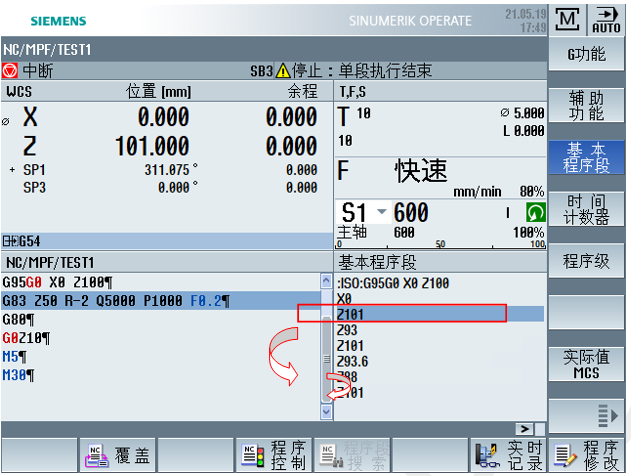Click the real-time record 实时记录 icon
This screenshot has height=476, width=631.
coord(487,456)
